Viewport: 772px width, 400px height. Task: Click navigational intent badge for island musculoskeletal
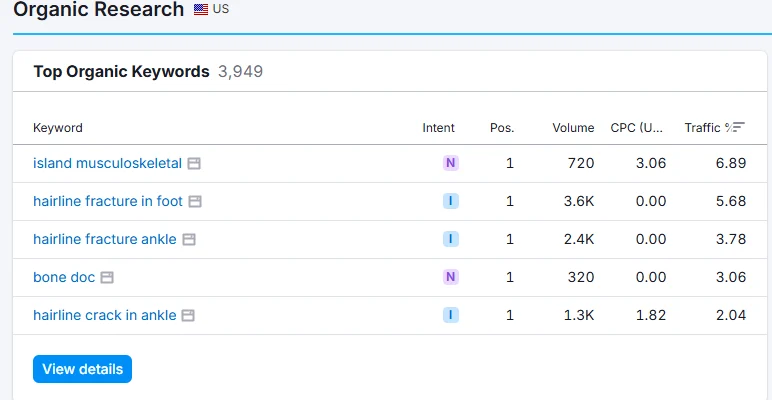(451, 163)
